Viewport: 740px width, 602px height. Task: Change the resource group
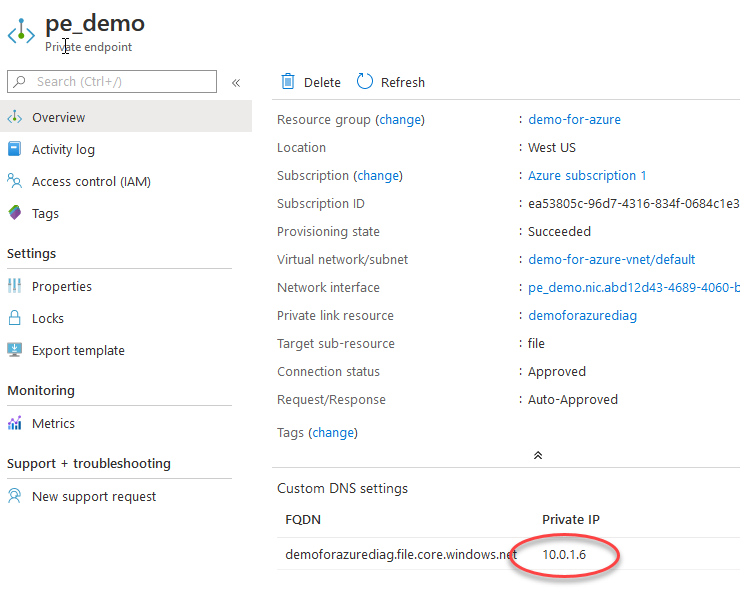pos(400,120)
